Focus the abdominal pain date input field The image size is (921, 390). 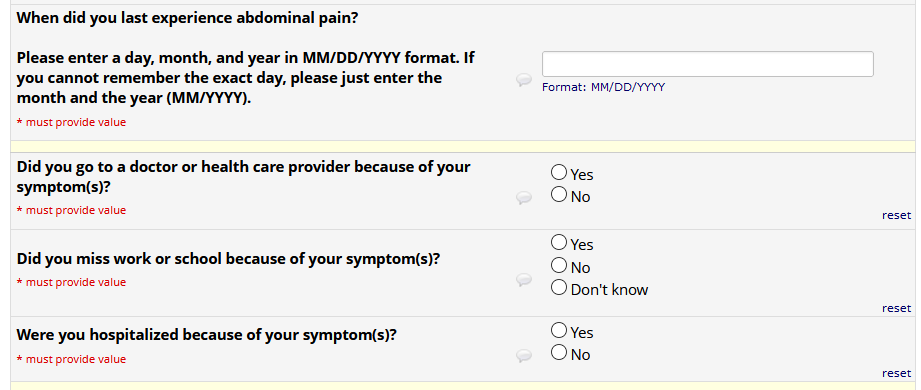(707, 64)
